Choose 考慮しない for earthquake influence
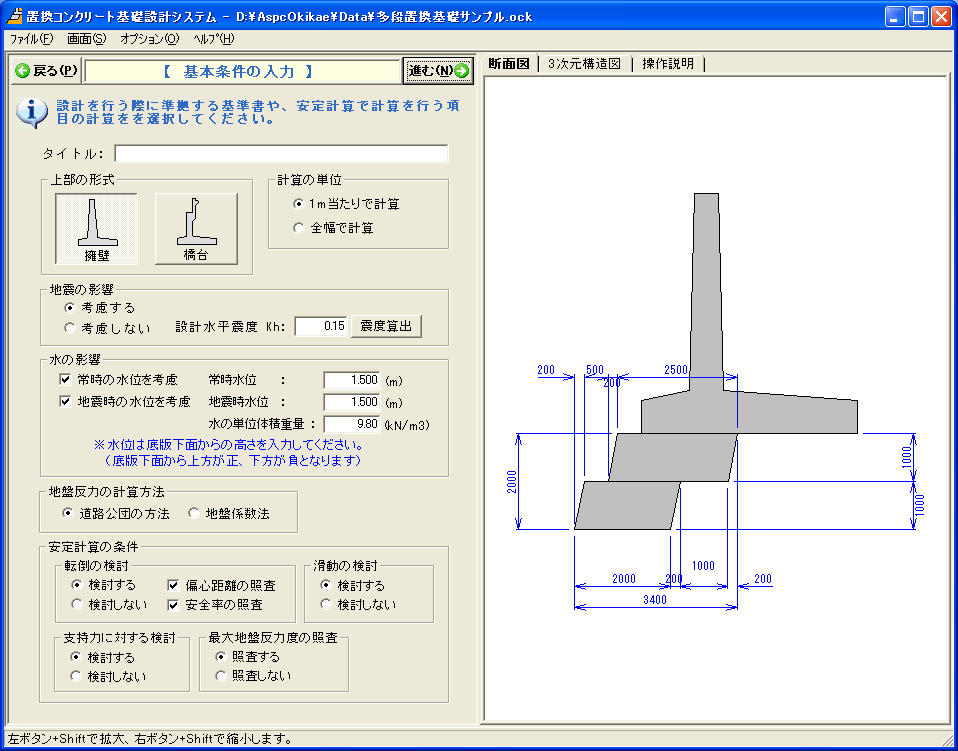958x751 pixels. 70,327
